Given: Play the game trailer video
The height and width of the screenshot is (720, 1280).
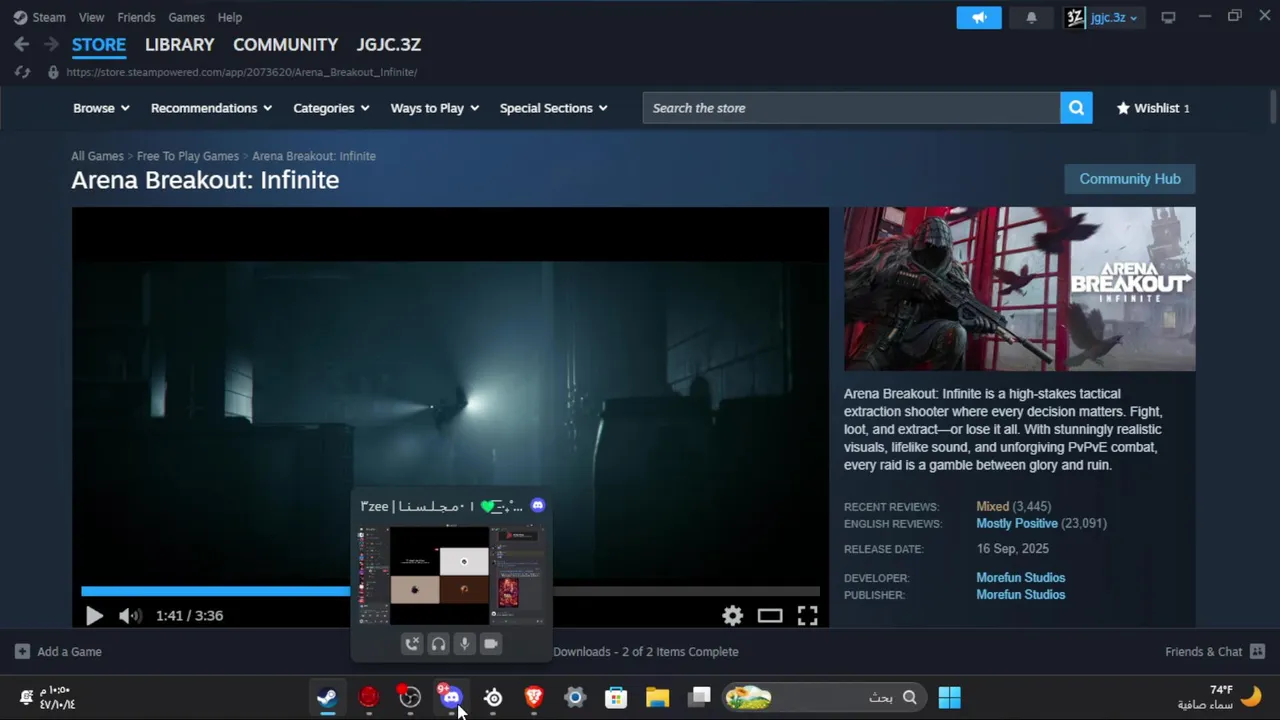Looking at the screenshot, I should [94, 616].
